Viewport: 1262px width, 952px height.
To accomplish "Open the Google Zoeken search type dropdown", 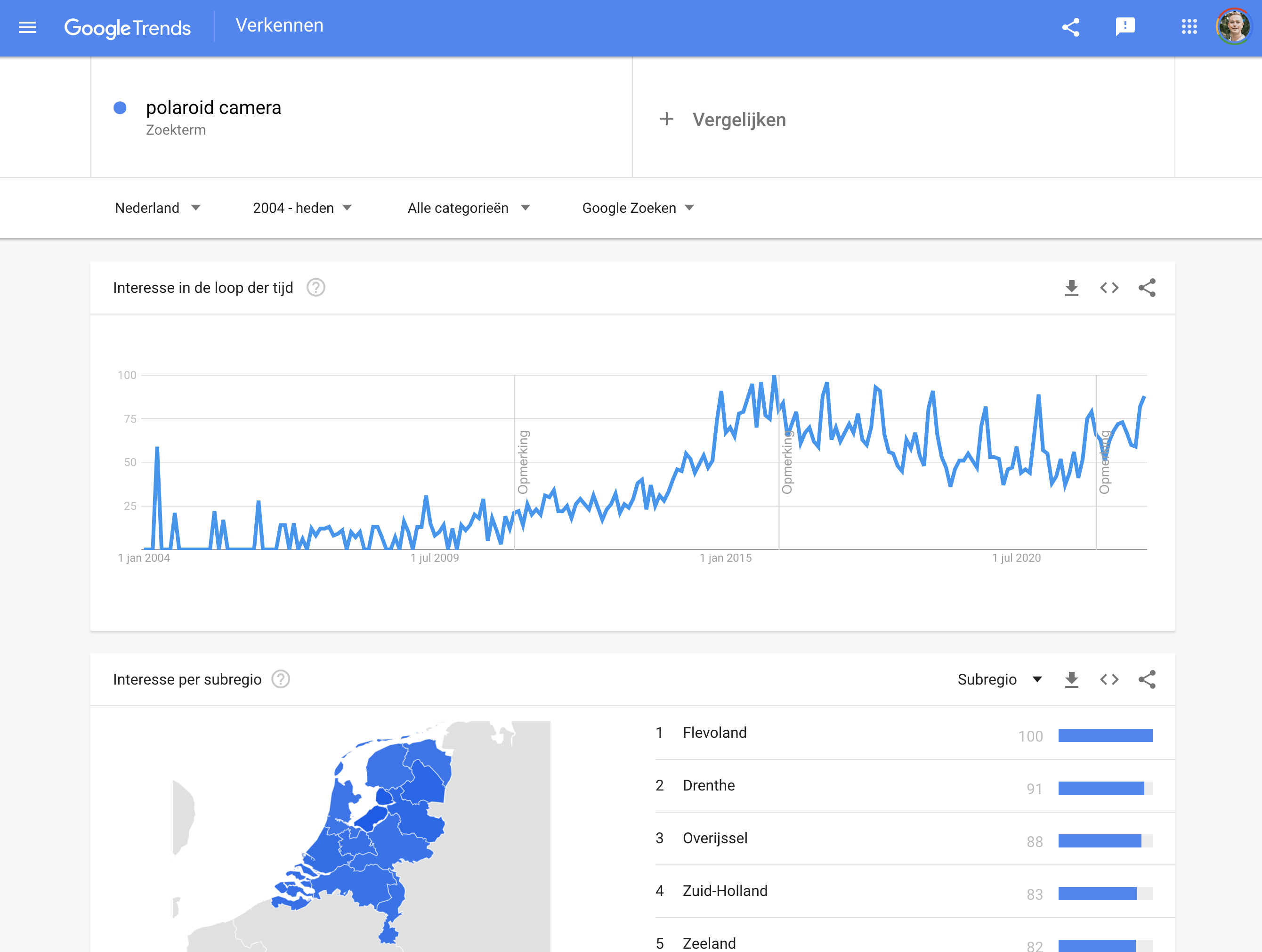I will [638, 208].
